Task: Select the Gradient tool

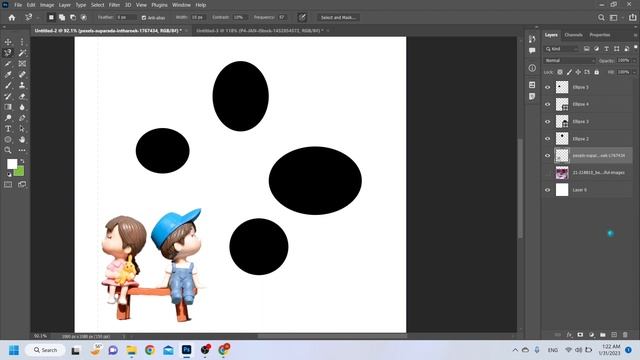Action: pyautogui.click(x=8, y=107)
